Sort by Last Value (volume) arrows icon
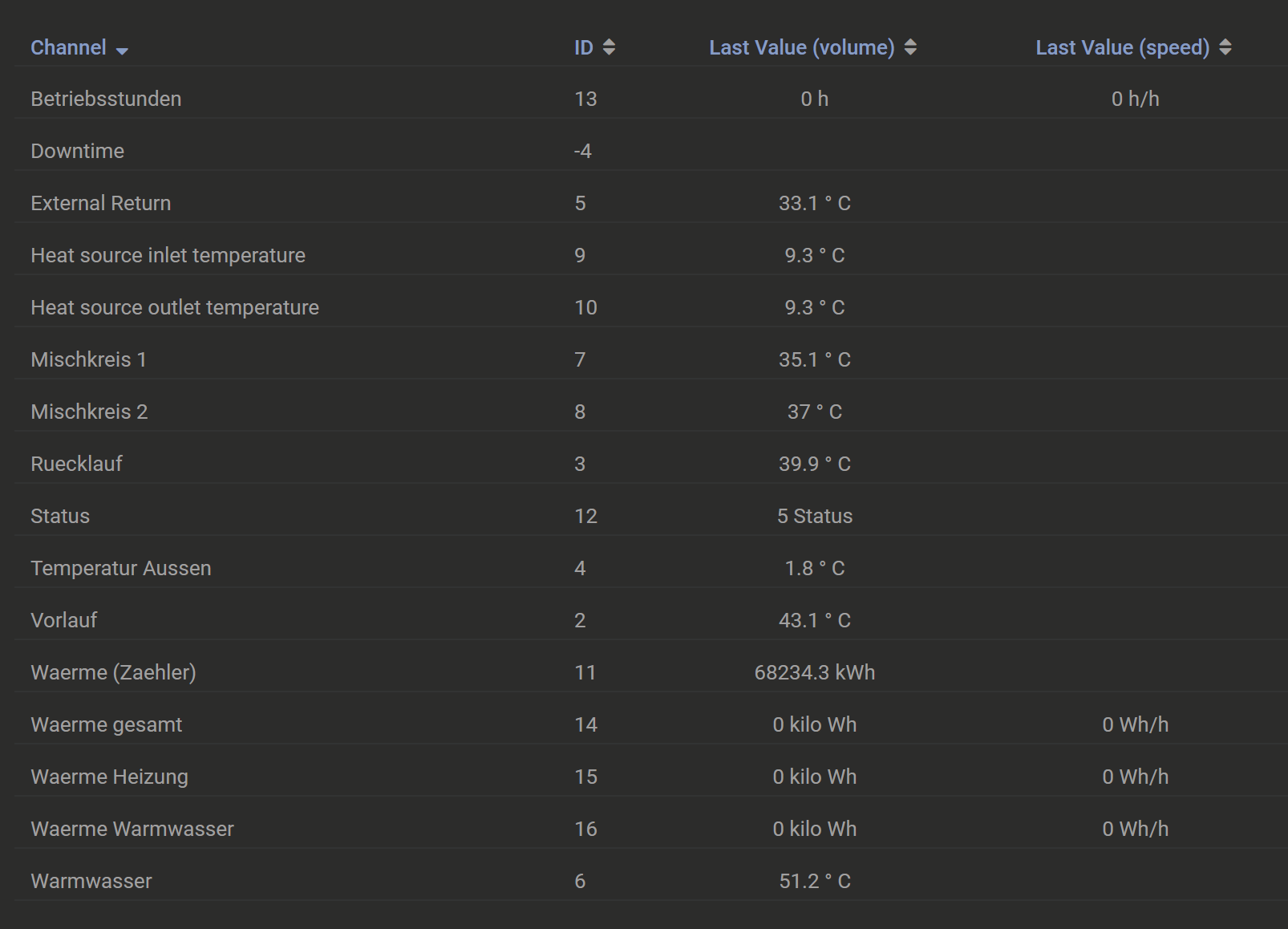 [910, 47]
